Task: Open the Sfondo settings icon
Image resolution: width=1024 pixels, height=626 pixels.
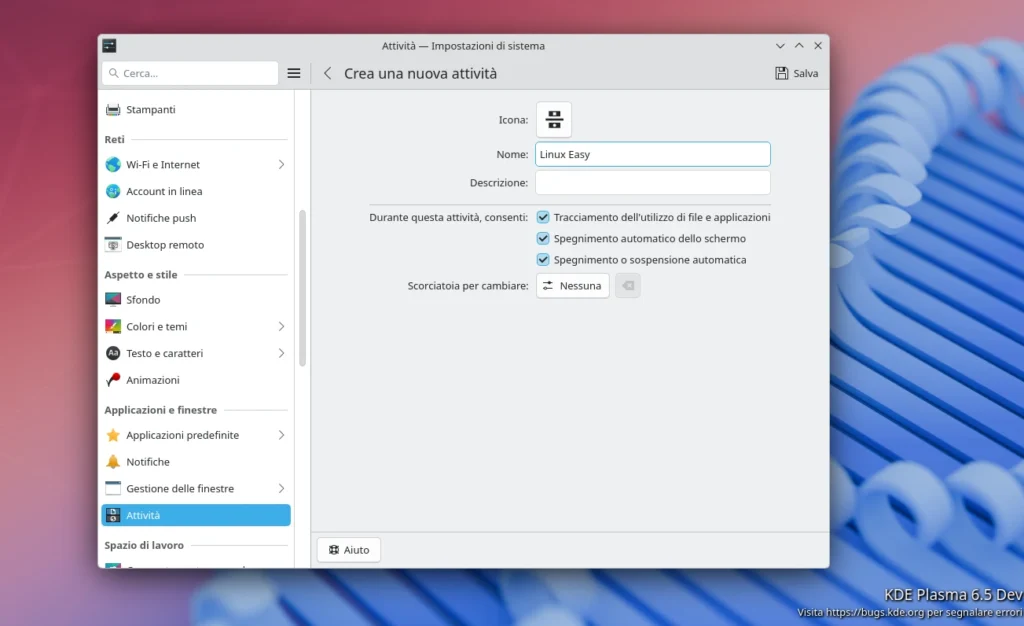Action: point(113,299)
